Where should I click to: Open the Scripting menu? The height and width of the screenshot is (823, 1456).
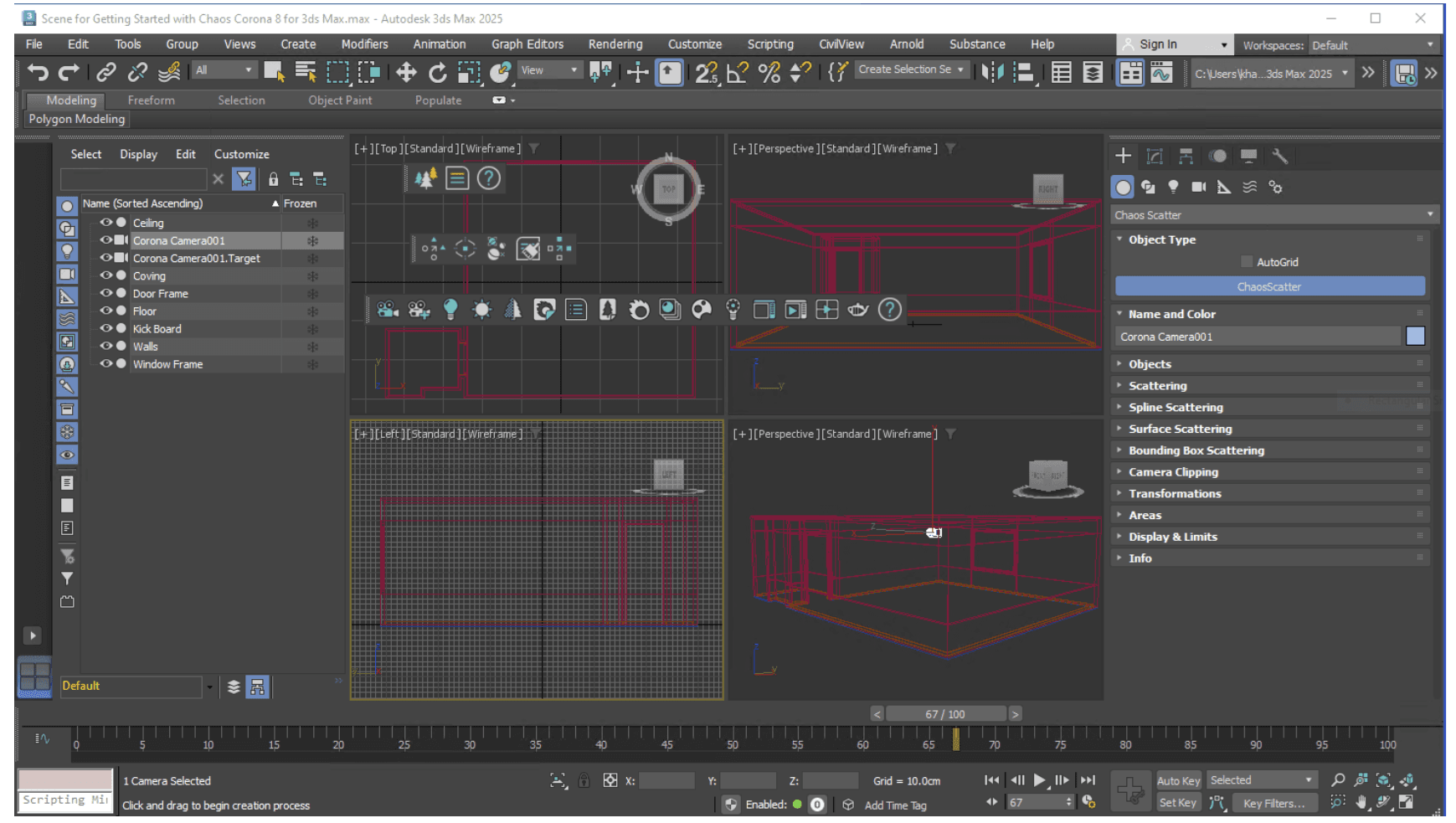(x=770, y=44)
